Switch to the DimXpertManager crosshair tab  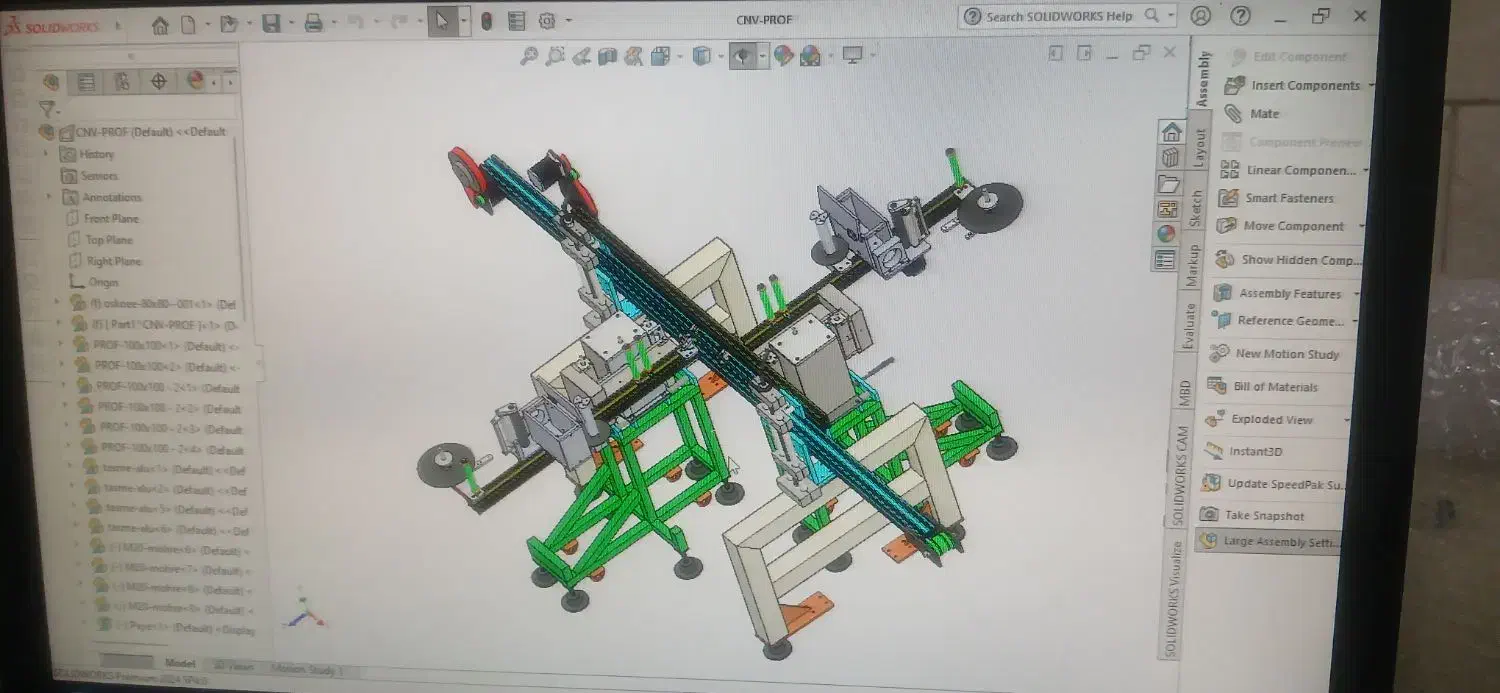[159, 81]
